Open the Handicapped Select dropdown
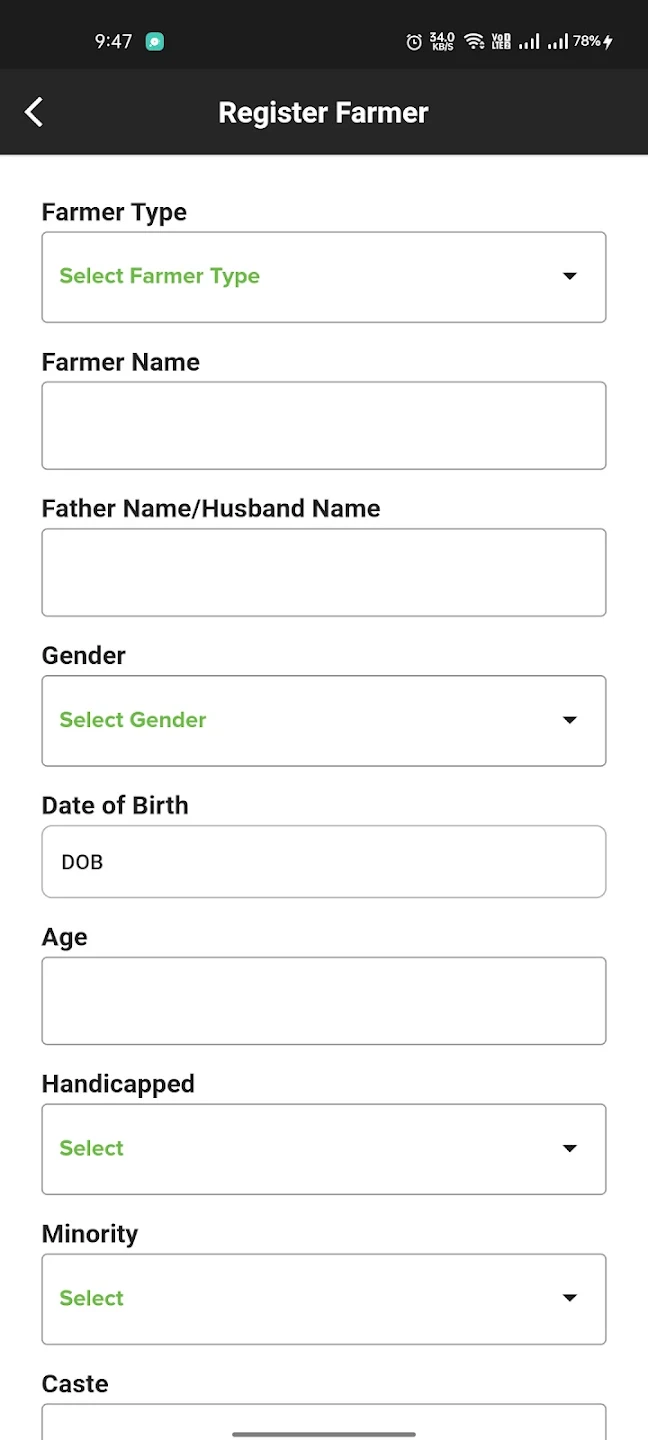Viewport: 648px width, 1440px height. click(323, 1149)
